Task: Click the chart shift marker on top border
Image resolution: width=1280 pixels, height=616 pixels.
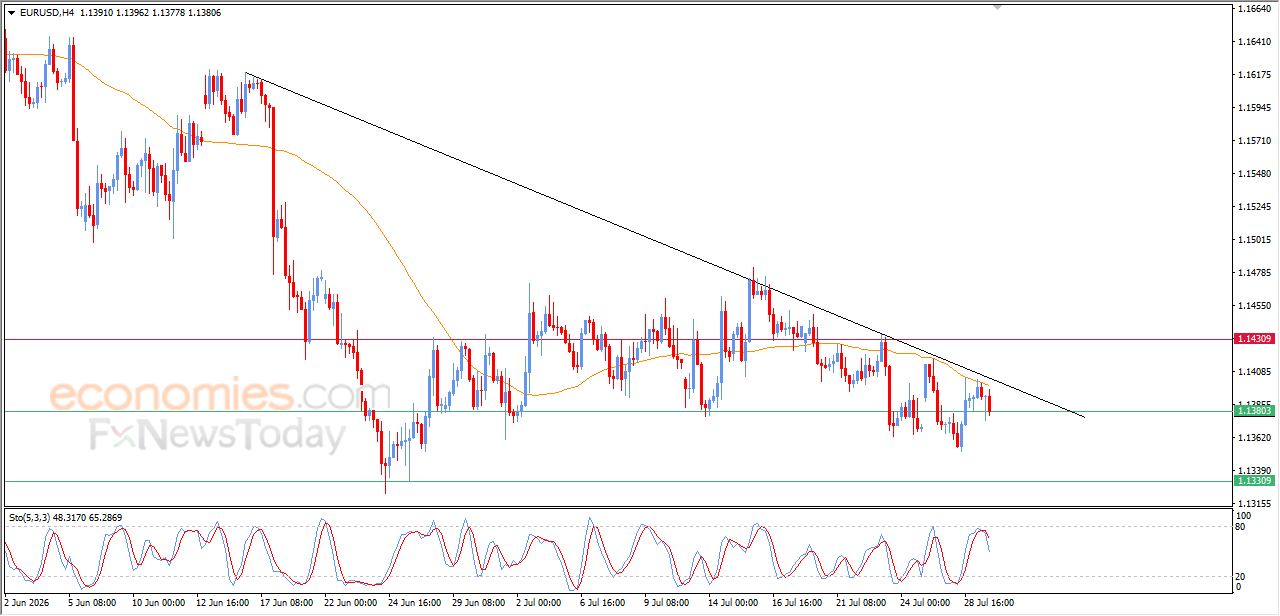Action: click(996, 7)
